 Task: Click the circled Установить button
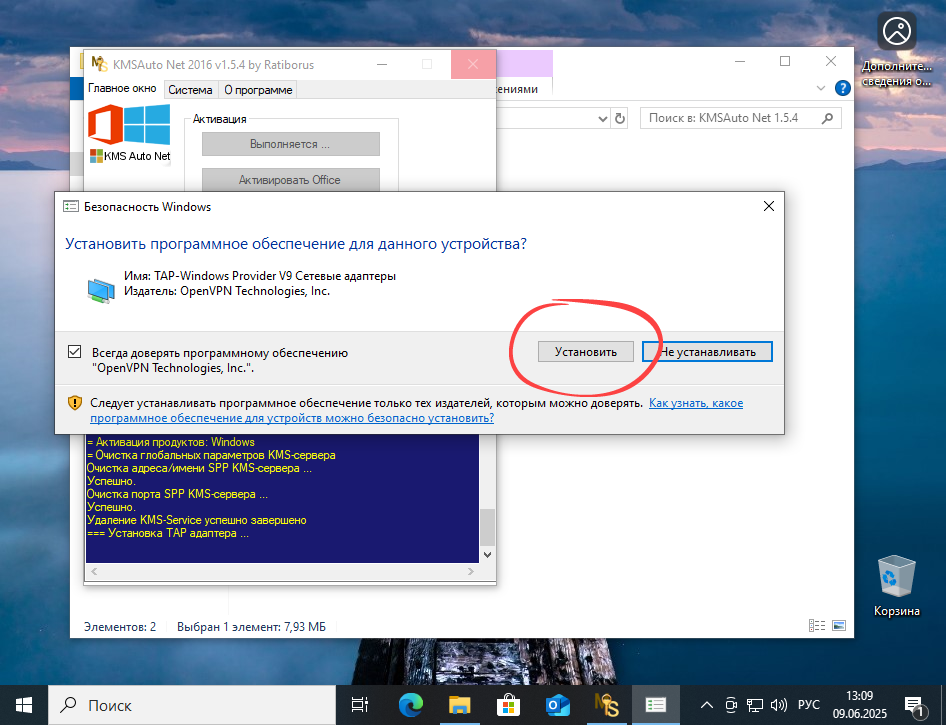click(x=585, y=351)
